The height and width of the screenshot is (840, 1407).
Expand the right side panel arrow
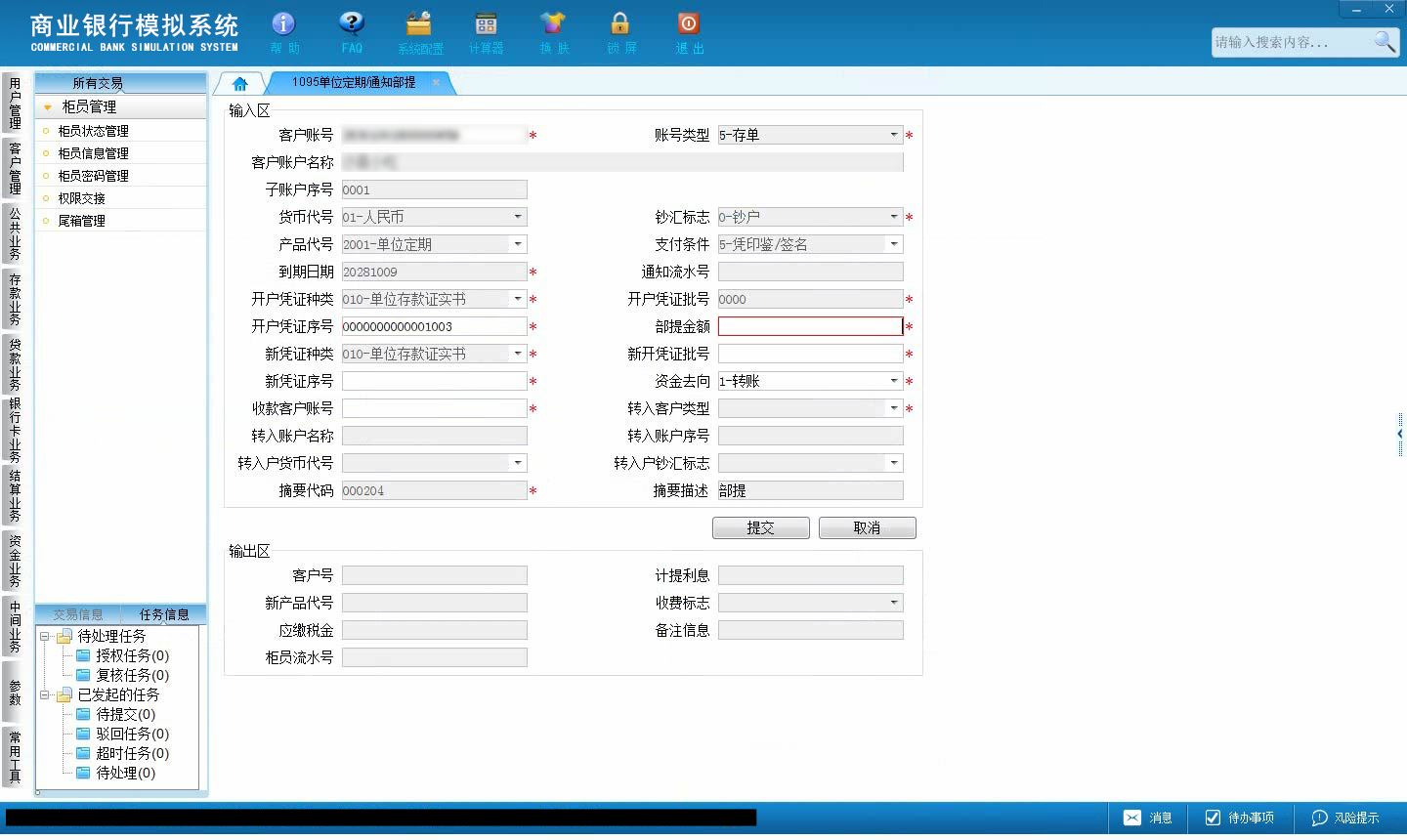coord(1400,433)
